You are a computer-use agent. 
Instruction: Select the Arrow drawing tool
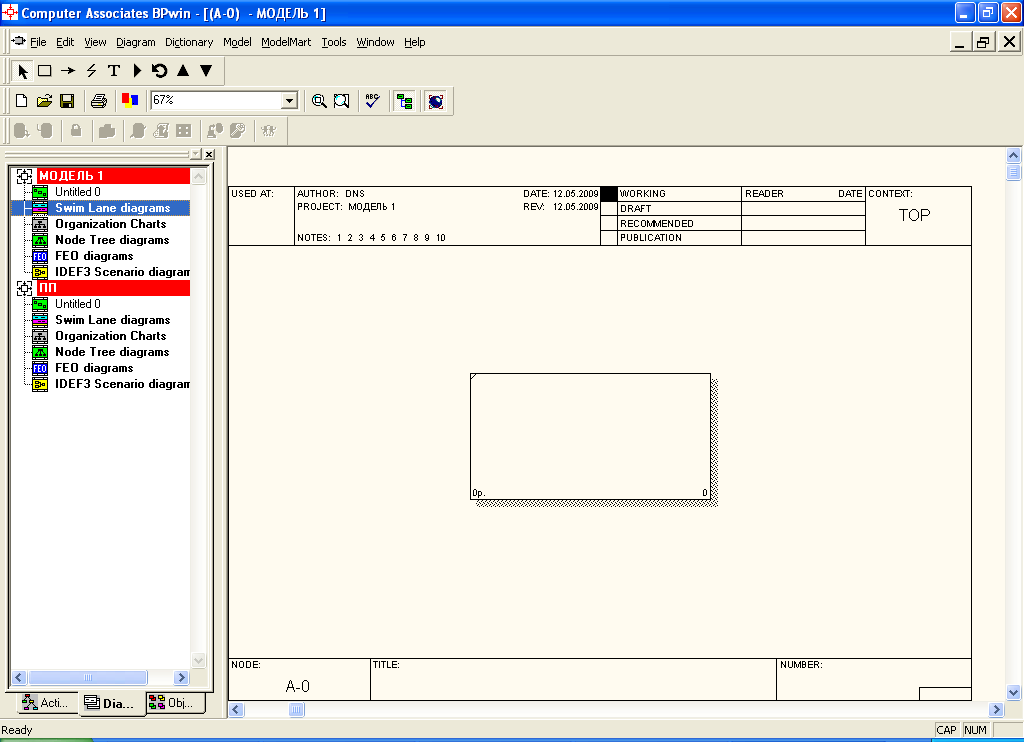68,71
